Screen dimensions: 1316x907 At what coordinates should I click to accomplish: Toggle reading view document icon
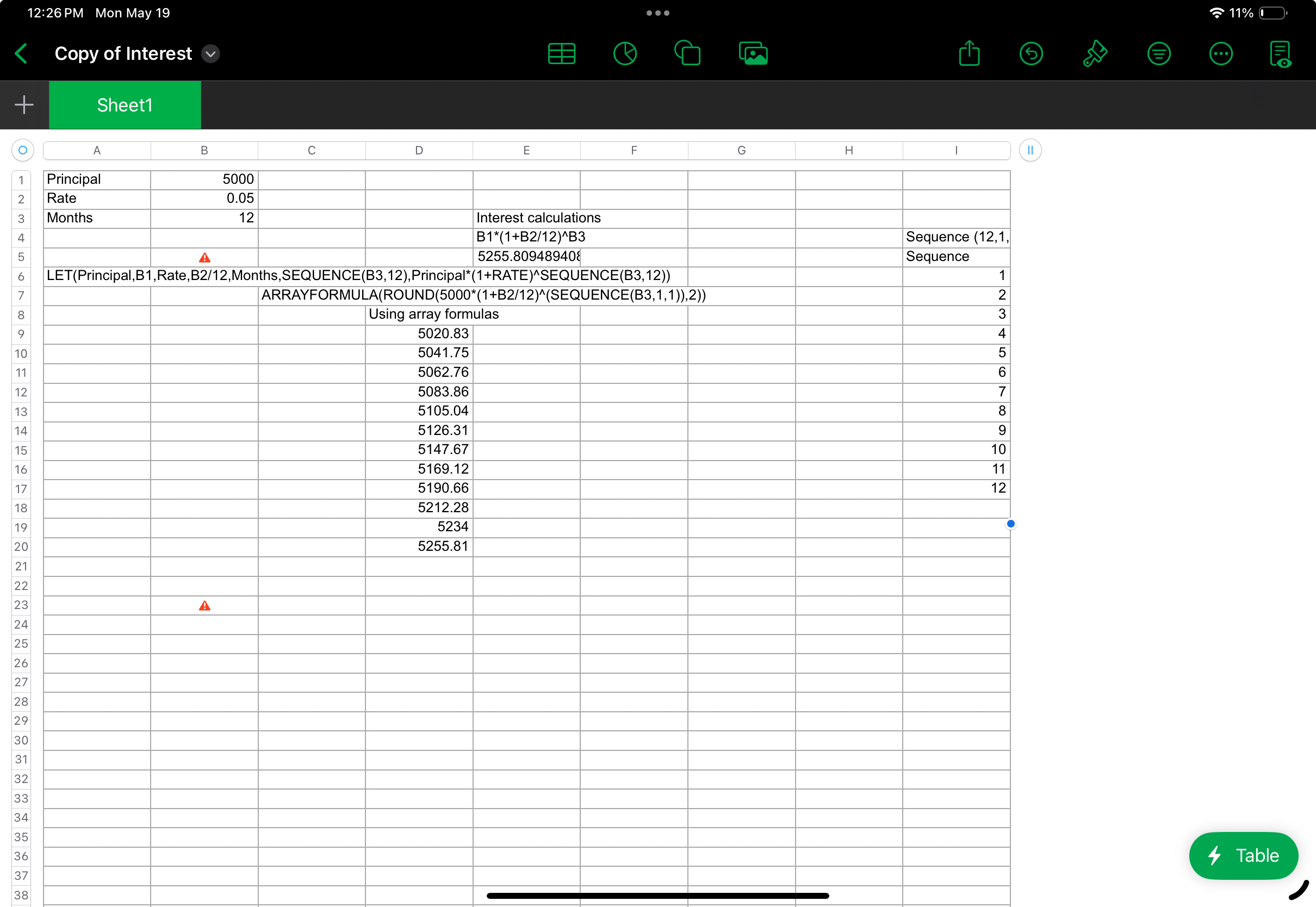click(x=1280, y=54)
